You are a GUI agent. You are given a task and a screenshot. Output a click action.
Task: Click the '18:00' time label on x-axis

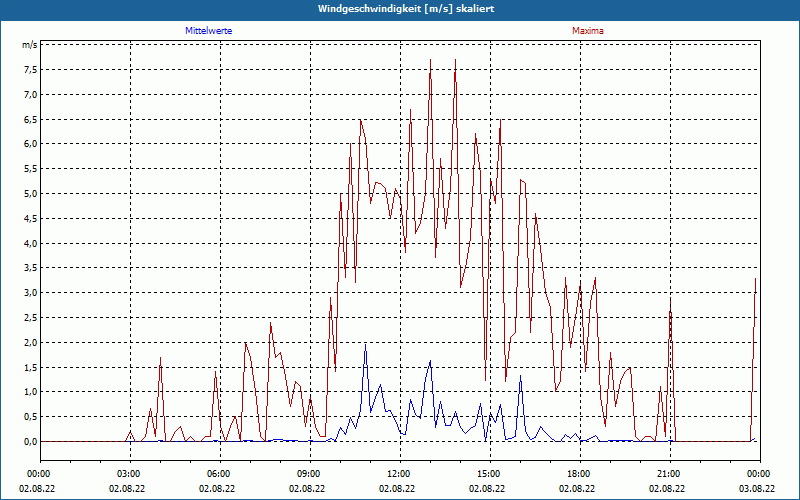pyautogui.click(x=581, y=474)
